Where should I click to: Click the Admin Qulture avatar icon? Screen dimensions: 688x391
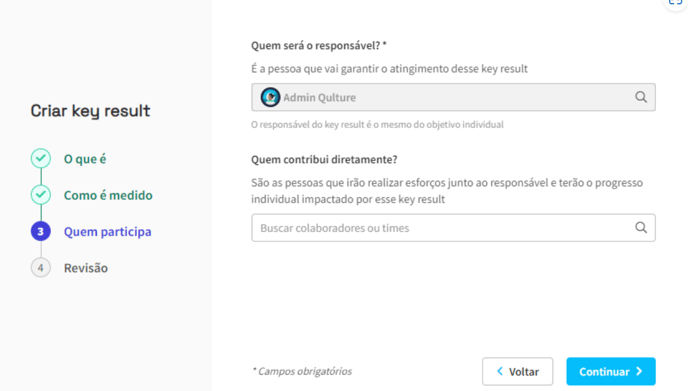270,97
